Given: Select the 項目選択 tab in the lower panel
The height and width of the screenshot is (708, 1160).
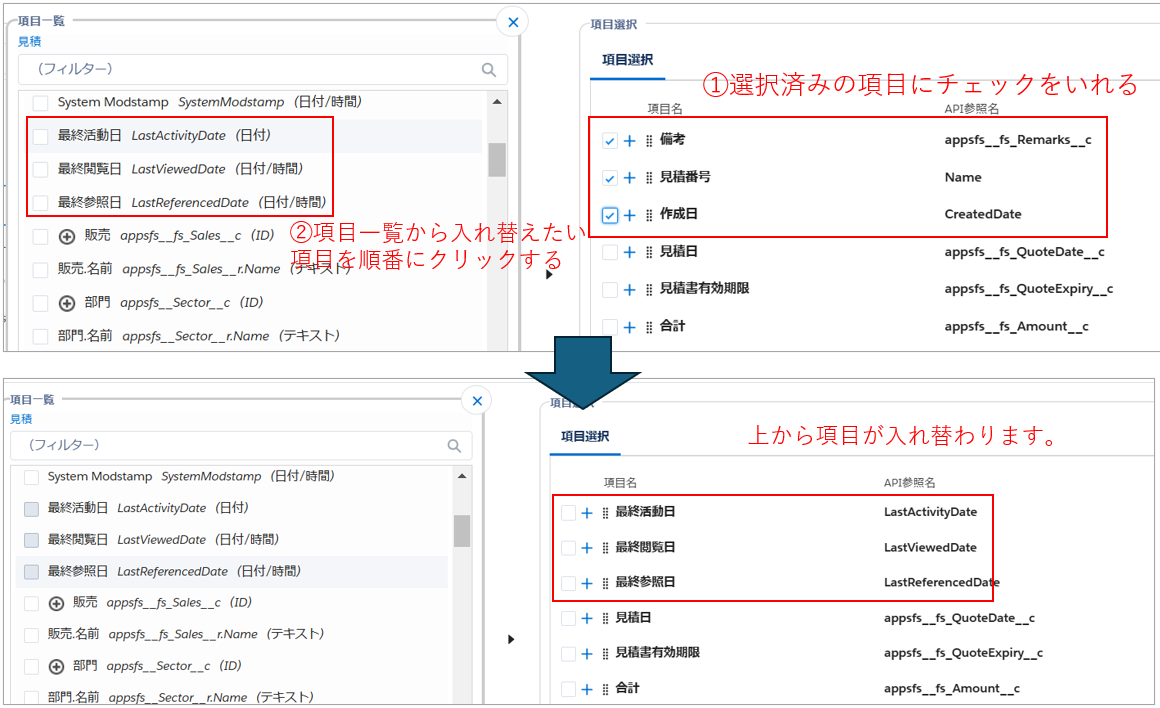Looking at the screenshot, I should (x=585, y=436).
